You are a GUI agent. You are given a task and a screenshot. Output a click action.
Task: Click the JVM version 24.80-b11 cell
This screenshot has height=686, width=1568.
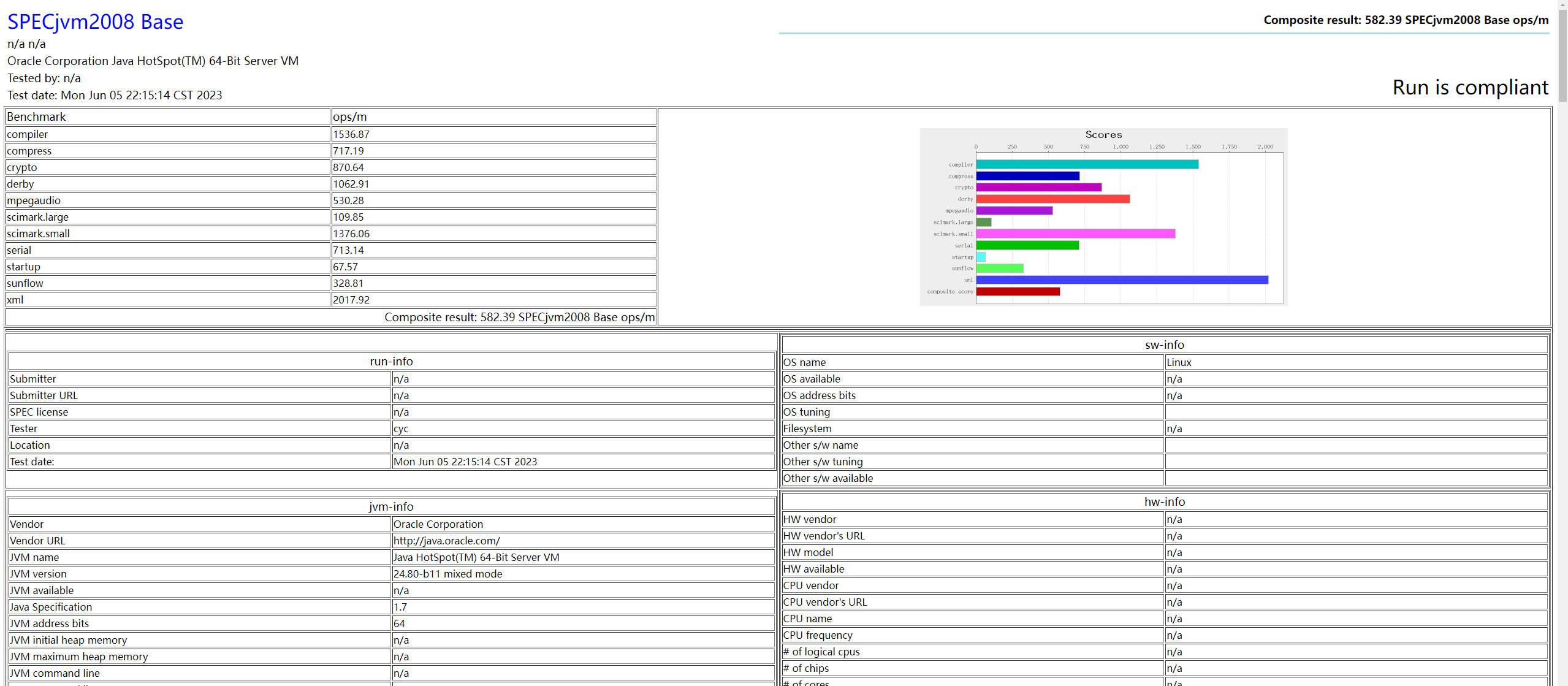click(447, 574)
